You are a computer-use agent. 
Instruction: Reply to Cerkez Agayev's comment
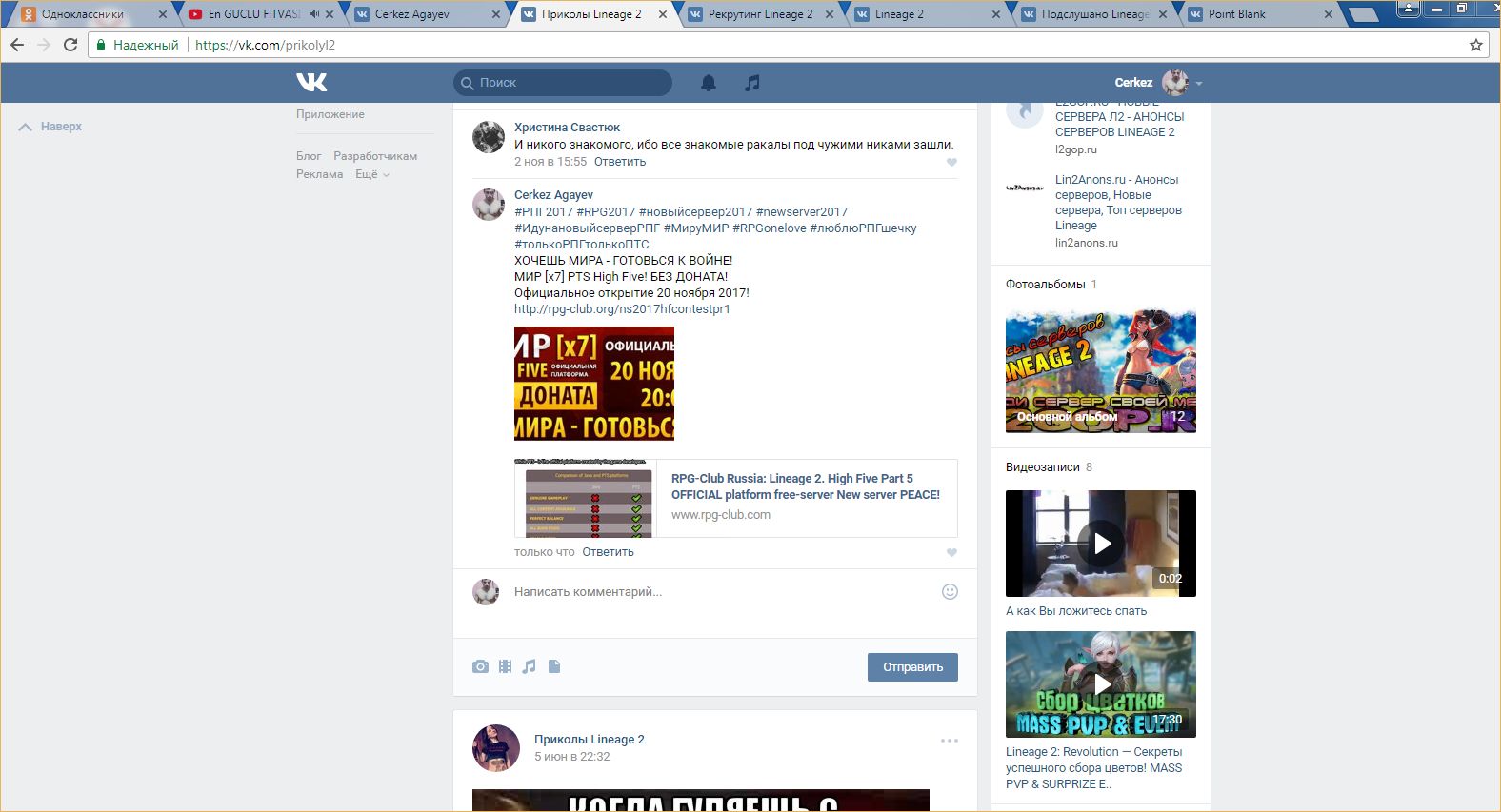(608, 552)
